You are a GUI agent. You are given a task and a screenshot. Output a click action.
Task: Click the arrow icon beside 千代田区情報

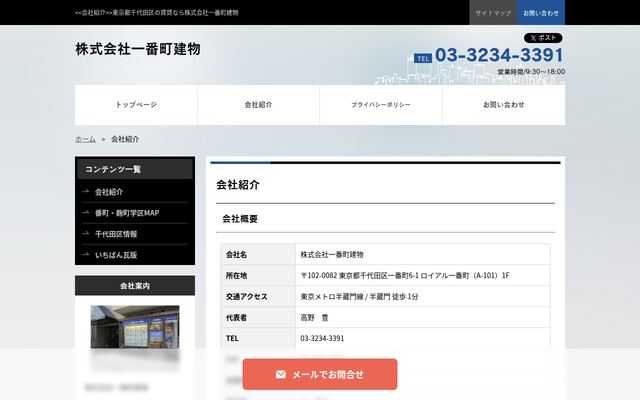point(86,233)
